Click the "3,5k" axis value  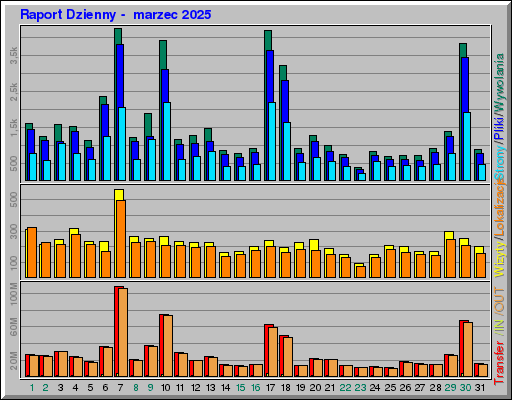coord(14,55)
